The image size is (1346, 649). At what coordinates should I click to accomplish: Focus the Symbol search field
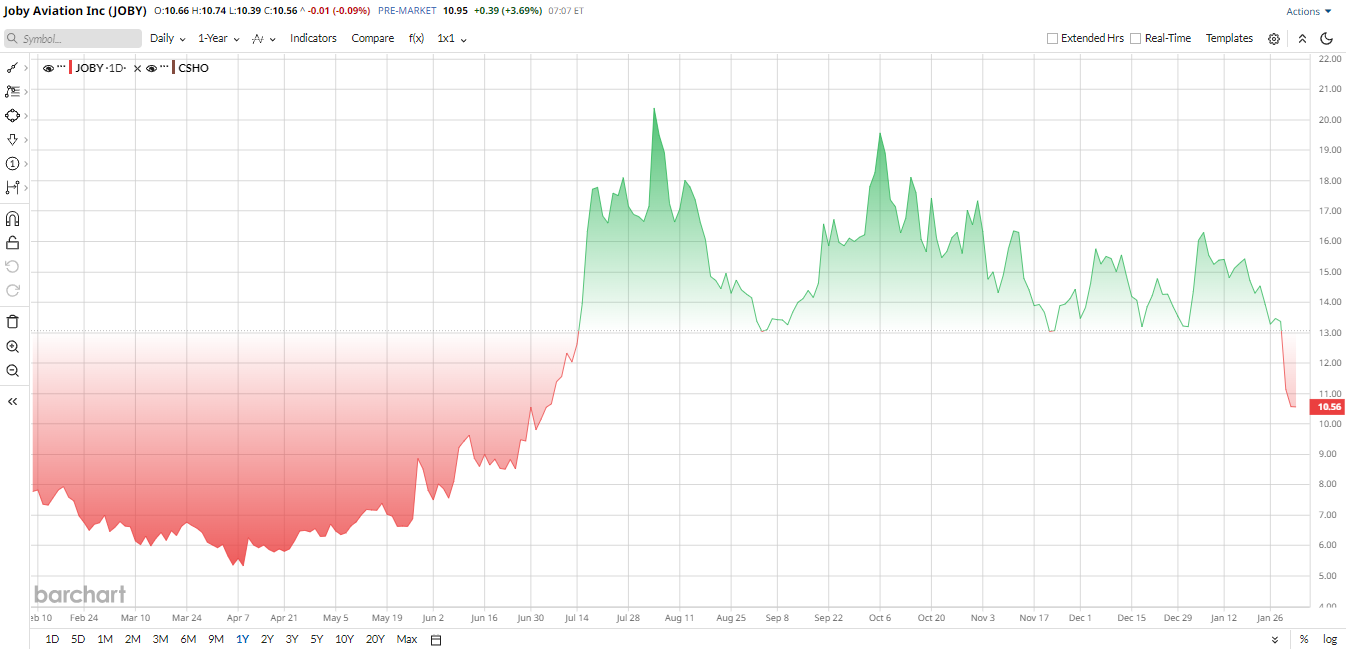(72, 38)
